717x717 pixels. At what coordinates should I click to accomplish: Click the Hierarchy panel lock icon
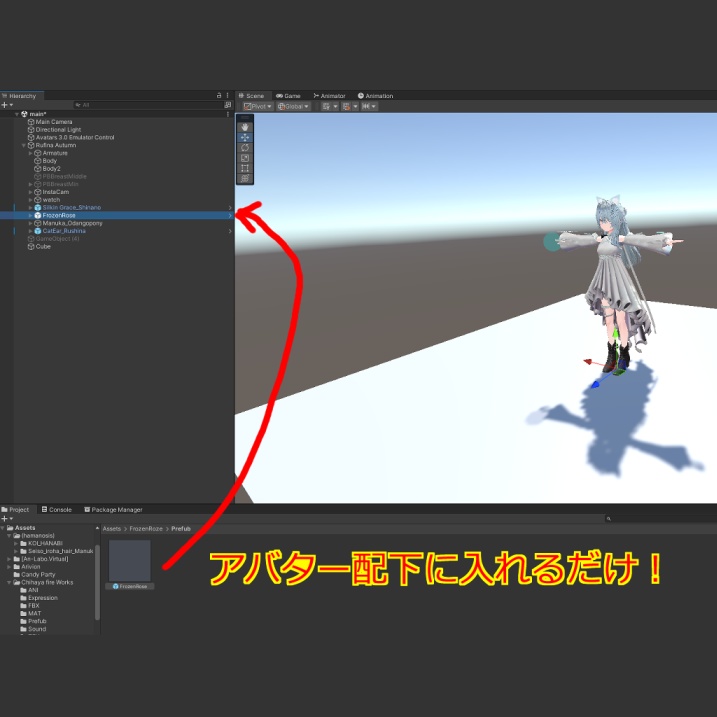[x=219, y=95]
